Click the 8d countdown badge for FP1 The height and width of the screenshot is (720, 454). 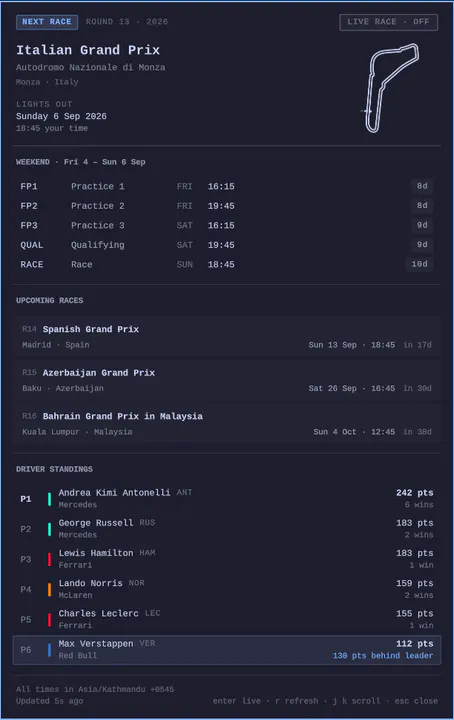click(422, 186)
